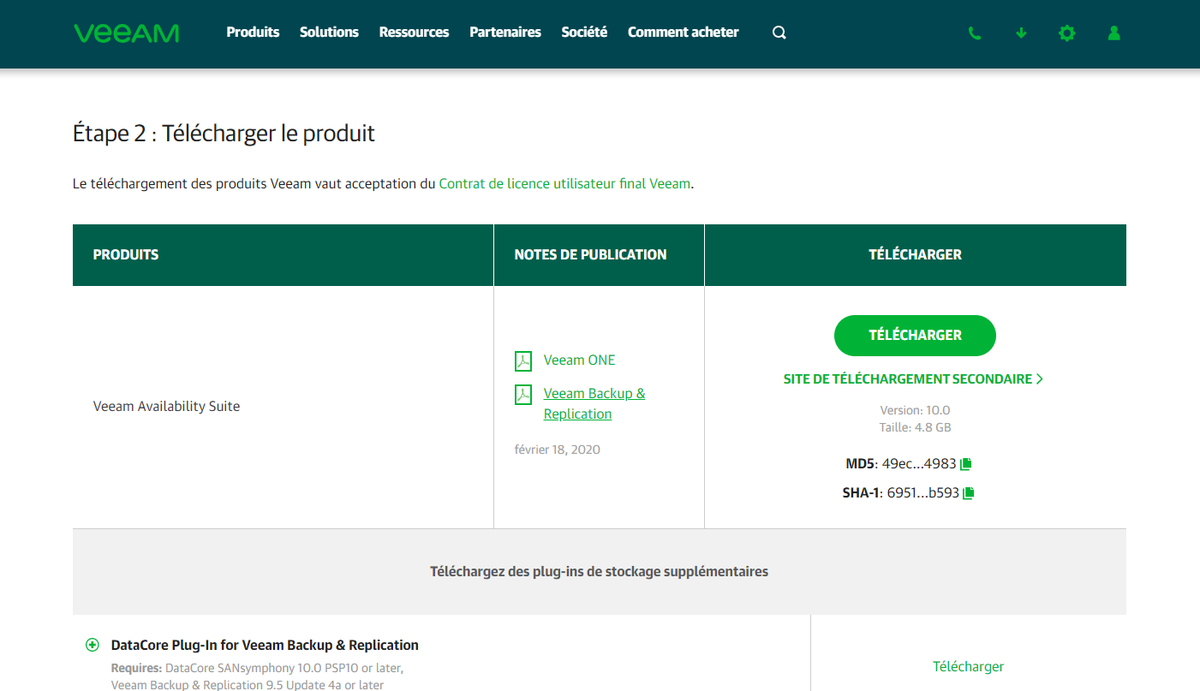Click DataCore Plug-In for Veeam title
The width and height of the screenshot is (1200, 691).
(265, 645)
